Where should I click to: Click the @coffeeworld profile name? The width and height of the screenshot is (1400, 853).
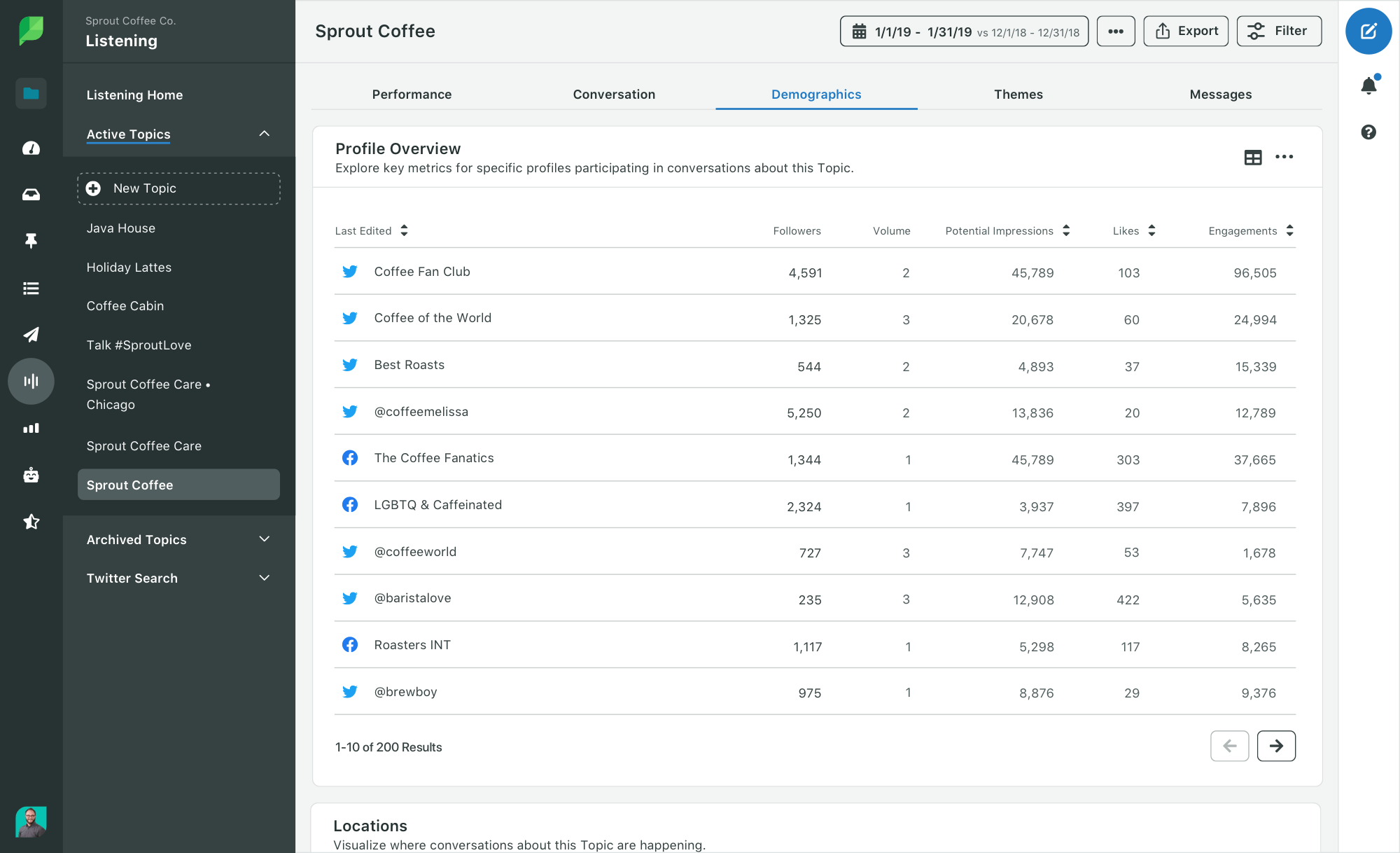pyautogui.click(x=415, y=552)
